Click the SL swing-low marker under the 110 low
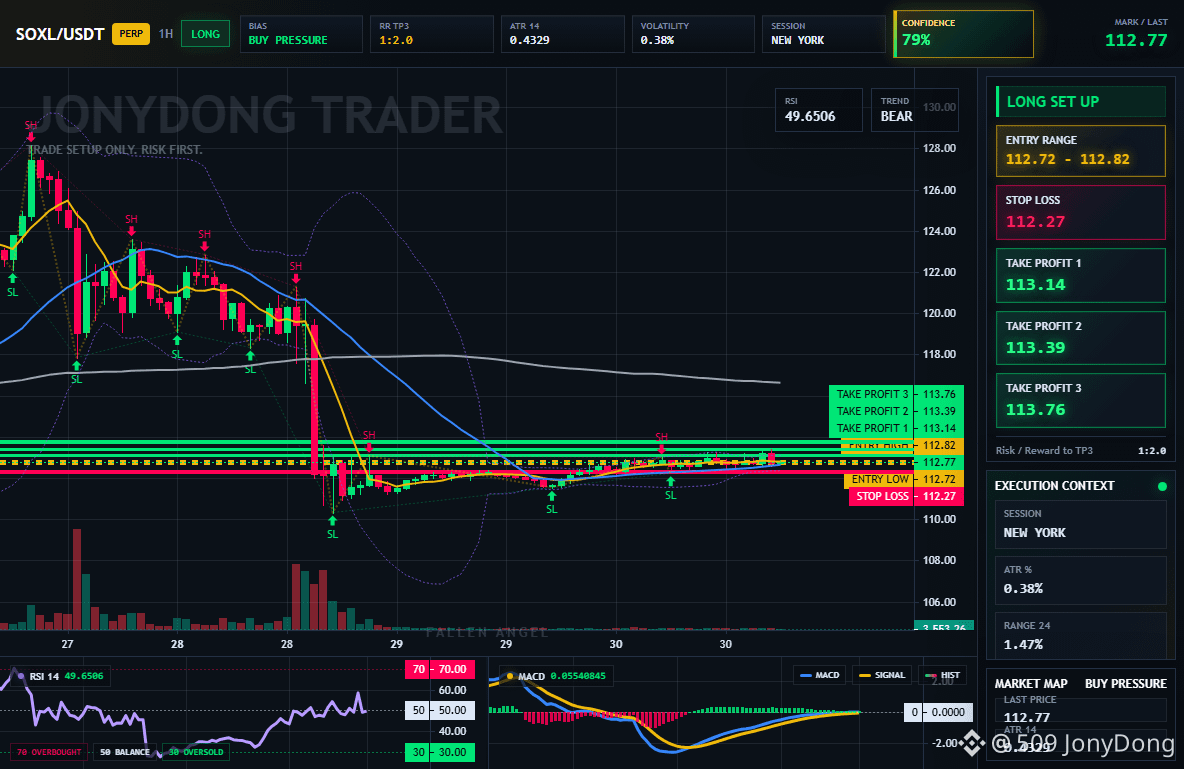This screenshot has height=769, width=1184. (332, 529)
